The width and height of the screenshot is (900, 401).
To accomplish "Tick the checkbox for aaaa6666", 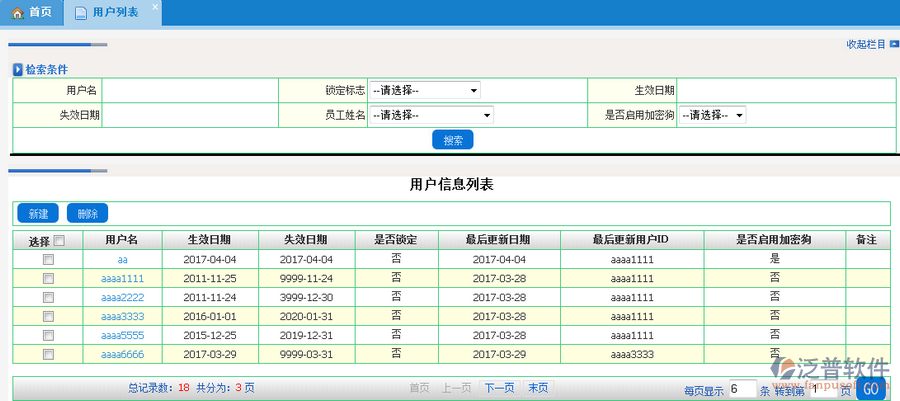I will coord(48,354).
